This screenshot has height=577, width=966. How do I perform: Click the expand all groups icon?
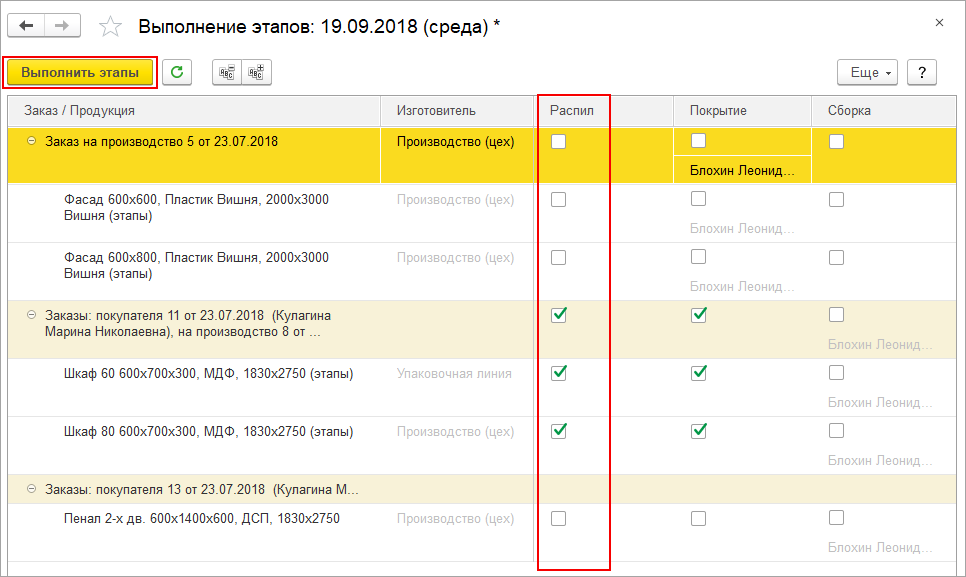257,72
